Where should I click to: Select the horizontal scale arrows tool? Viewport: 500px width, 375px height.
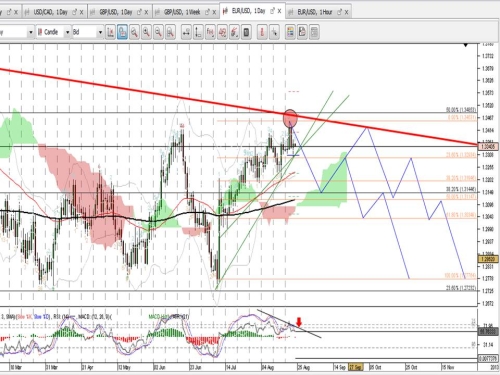coord(186,32)
